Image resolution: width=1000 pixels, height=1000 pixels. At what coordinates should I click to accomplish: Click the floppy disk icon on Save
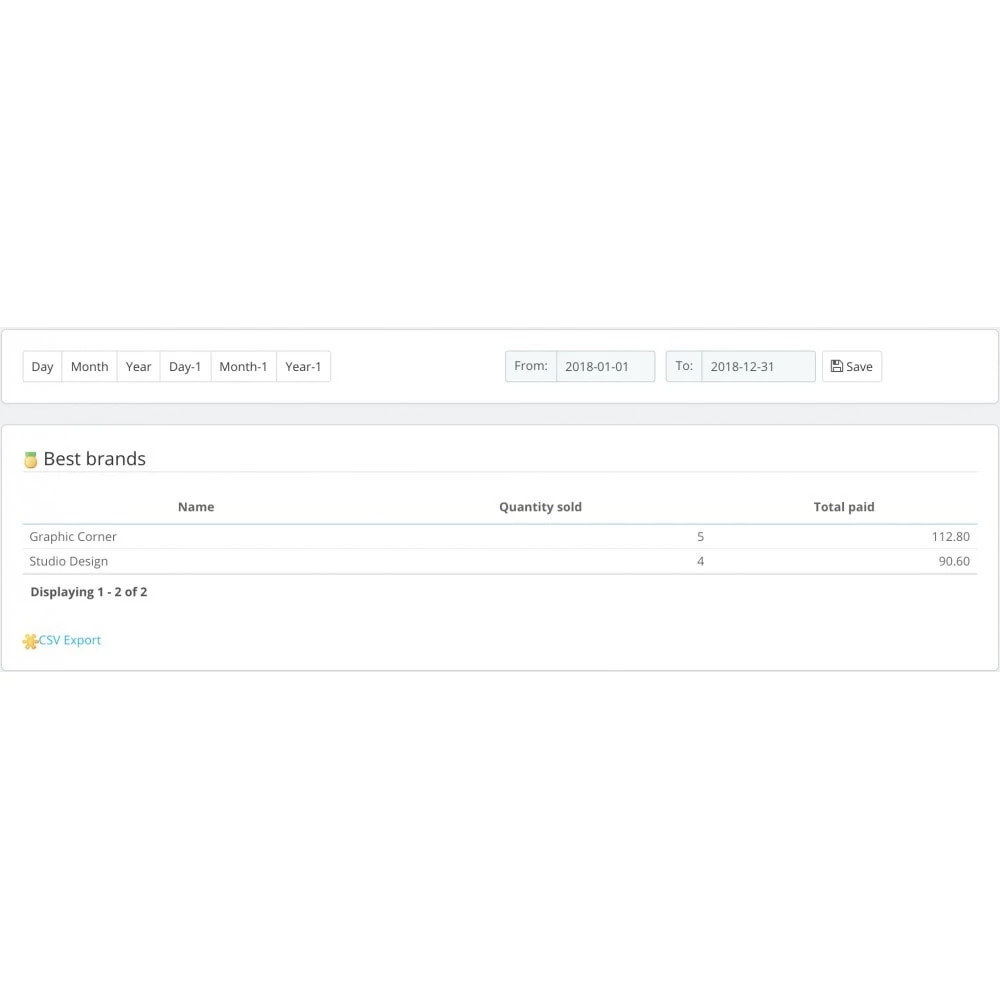(837, 367)
